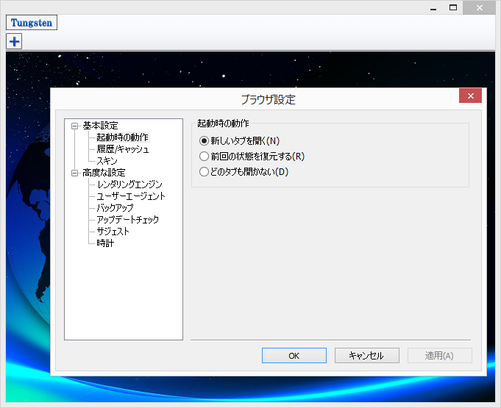Maximize the Tungsten browser window
501x408 pixels.
453,7
